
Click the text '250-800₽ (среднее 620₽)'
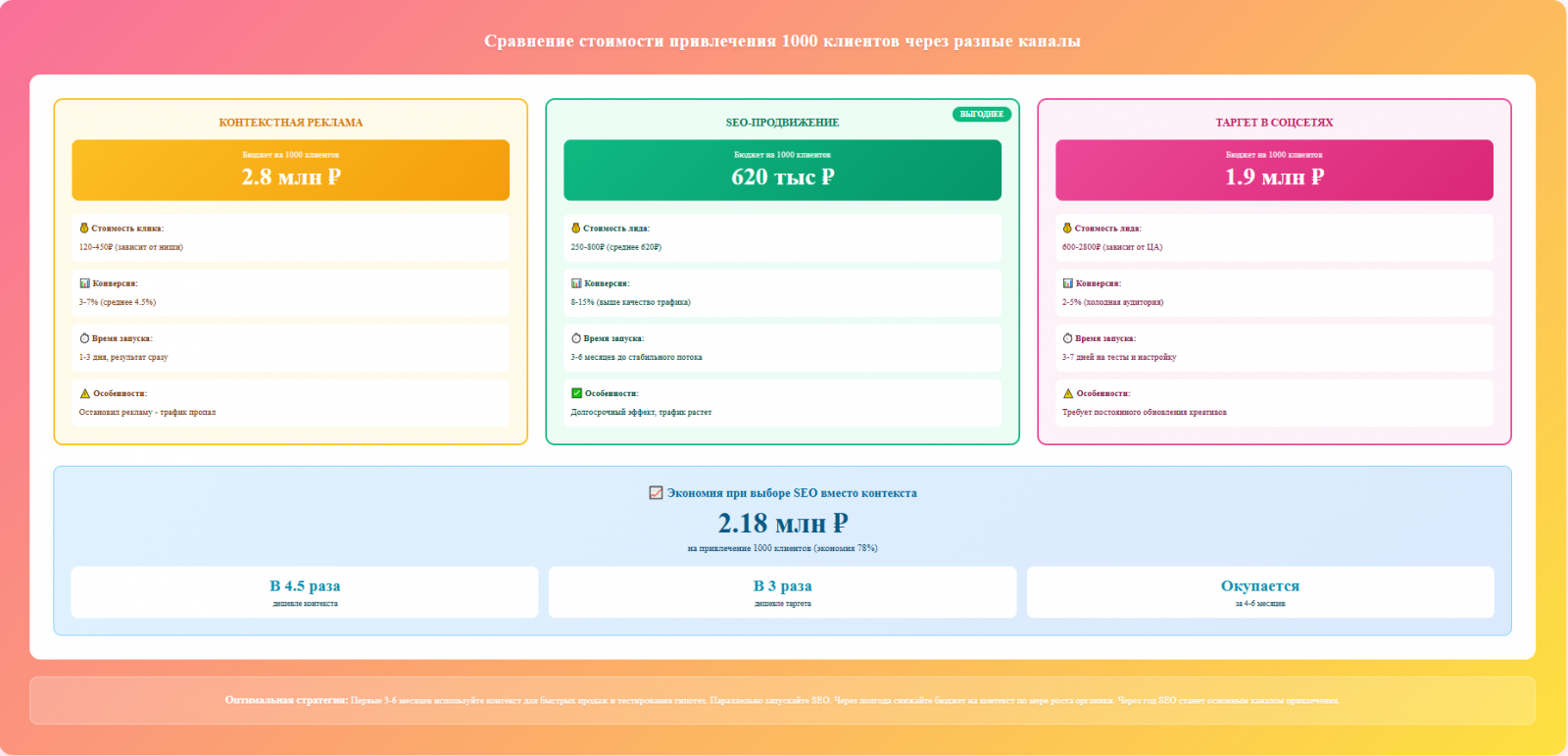(x=616, y=247)
